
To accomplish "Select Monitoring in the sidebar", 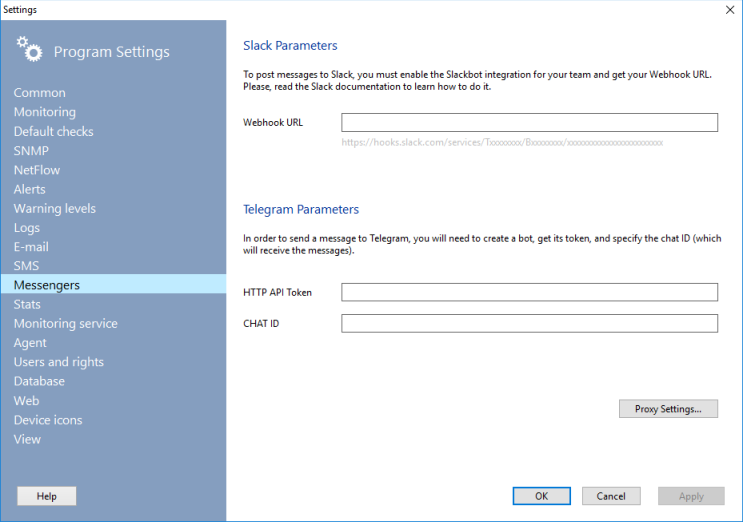I will click(45, 112).
